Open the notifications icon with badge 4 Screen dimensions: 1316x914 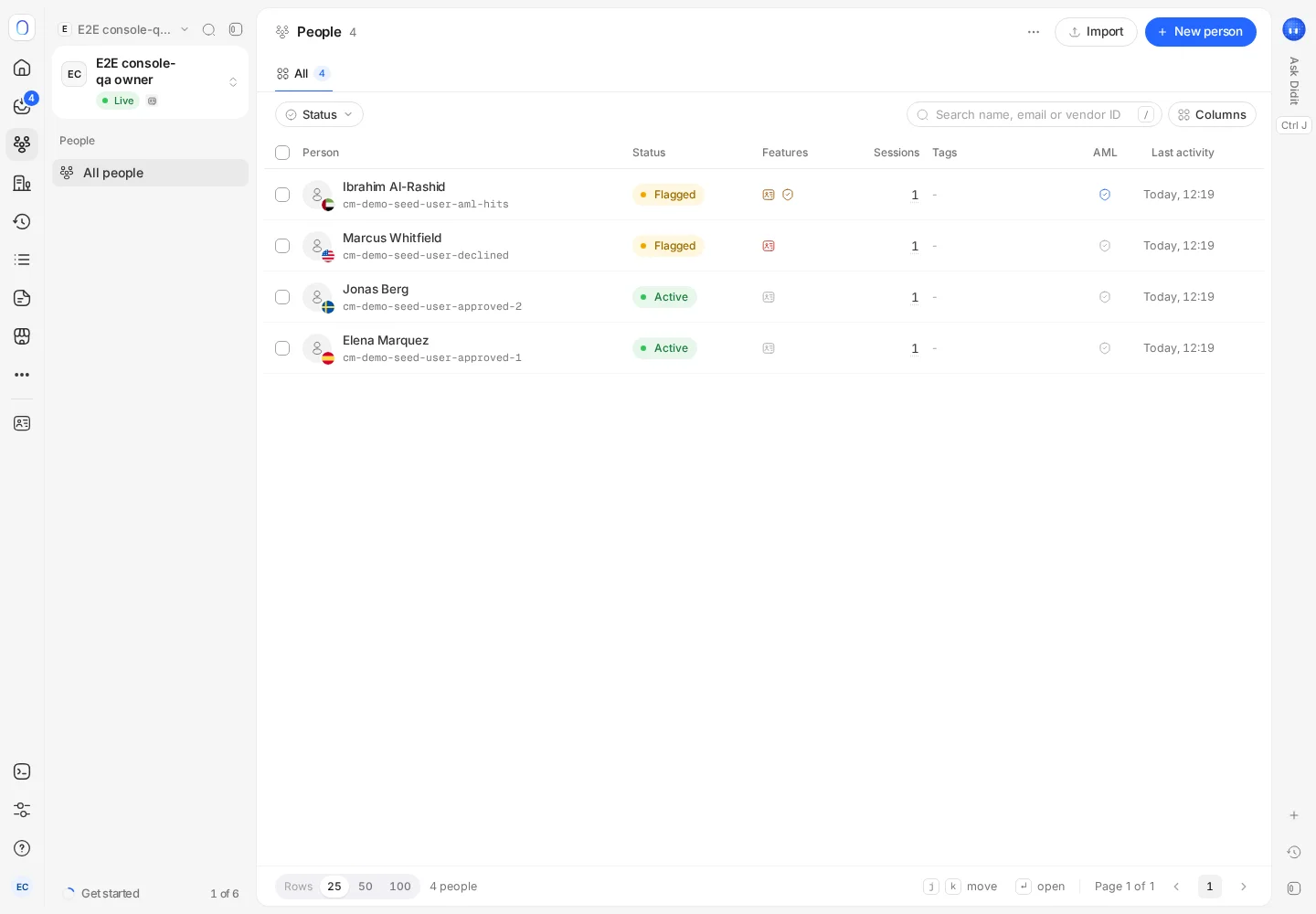[22, 106]
